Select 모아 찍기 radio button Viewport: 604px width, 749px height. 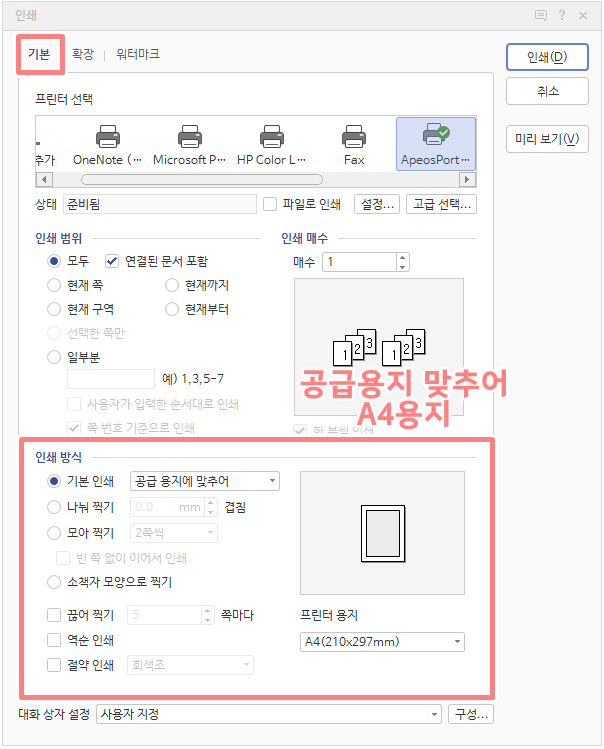pos(54,533)
